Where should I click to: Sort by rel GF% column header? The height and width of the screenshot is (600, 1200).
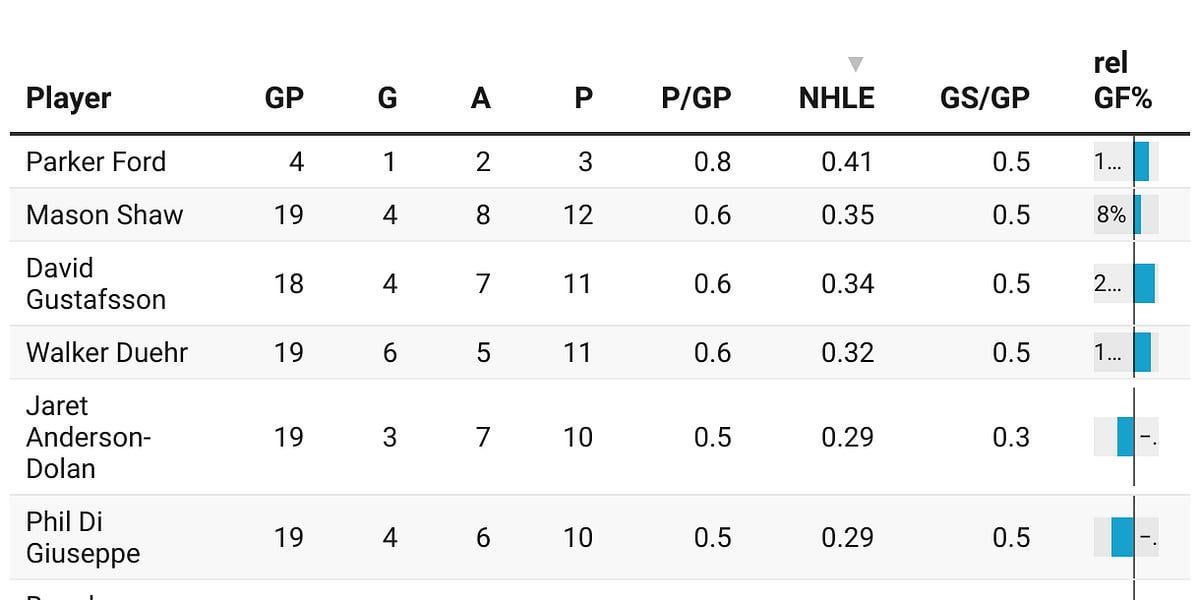click(1123, 81)
